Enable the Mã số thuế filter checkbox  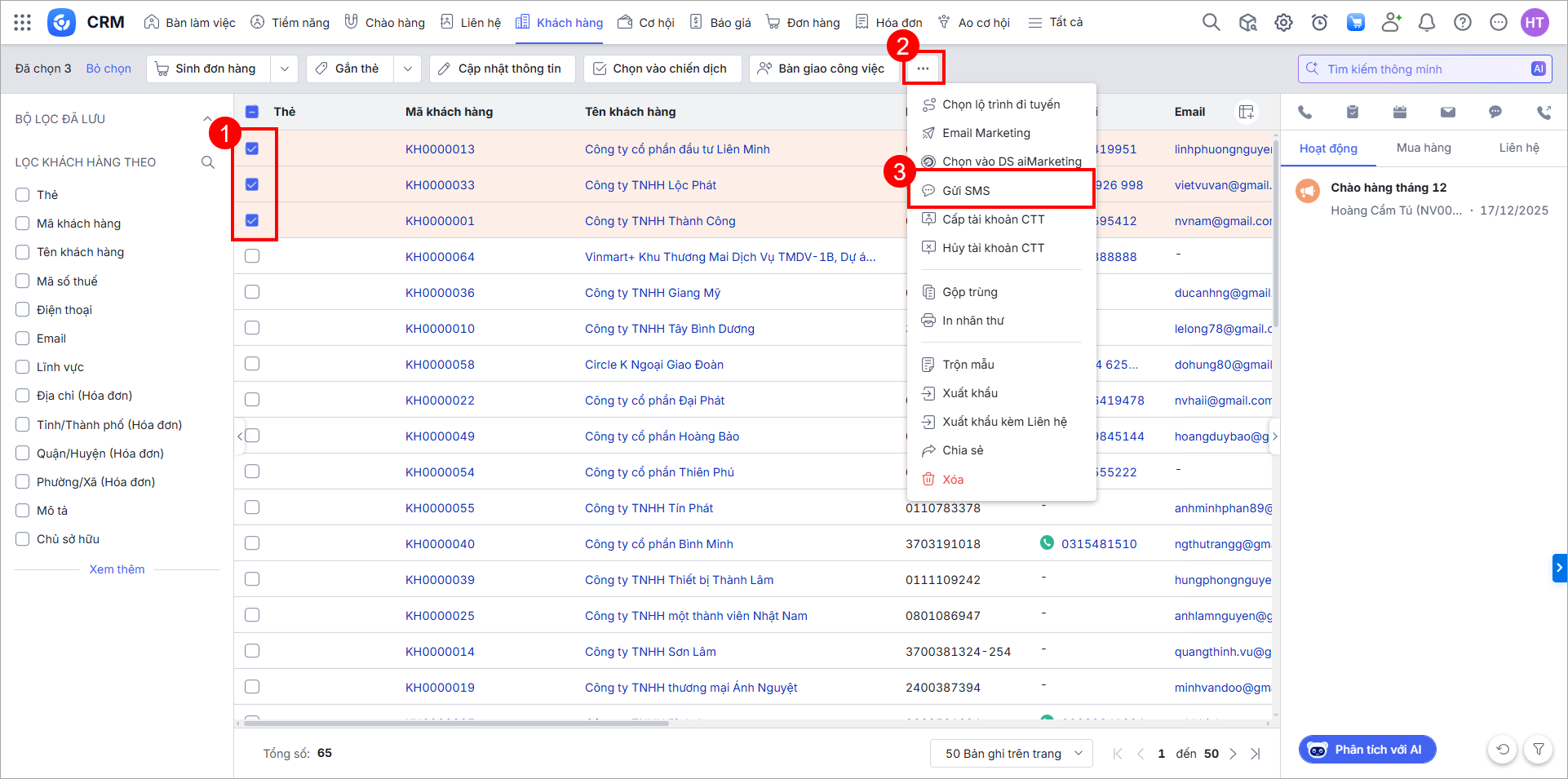(x=23, y=281)
